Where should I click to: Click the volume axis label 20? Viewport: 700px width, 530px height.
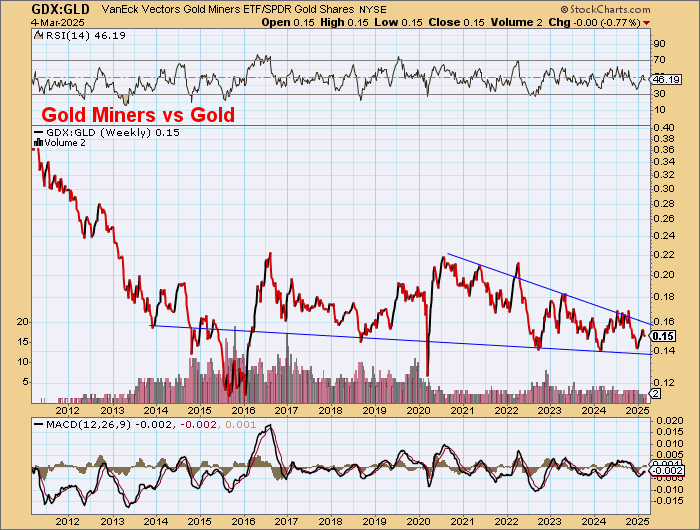23,322
